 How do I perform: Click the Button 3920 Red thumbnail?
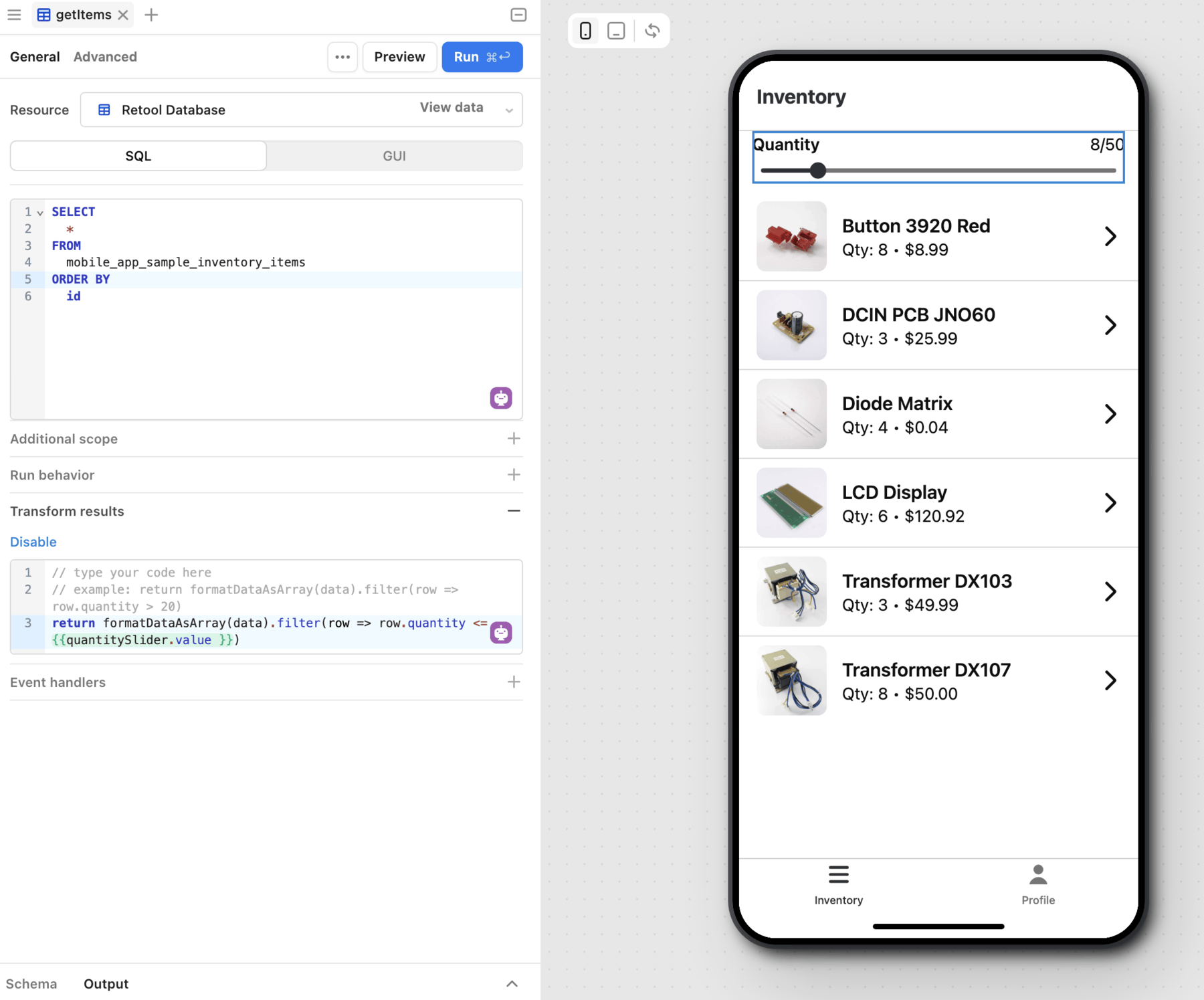[x=791, y=236]
